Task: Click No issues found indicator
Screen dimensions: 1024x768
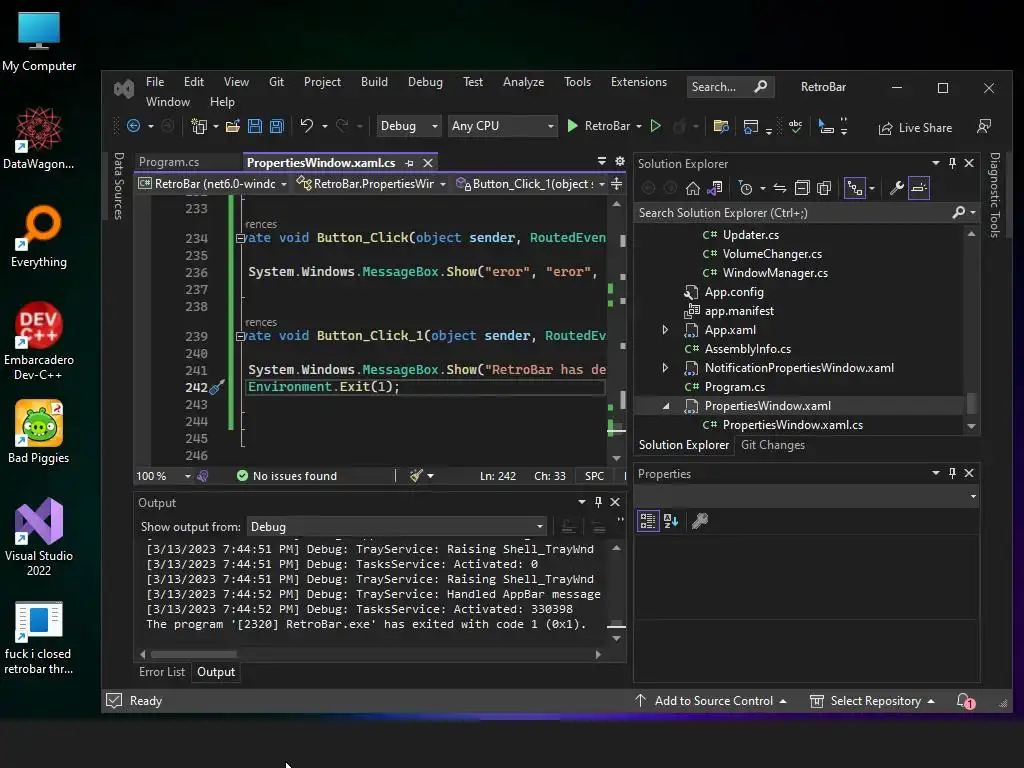Action: 287,476
